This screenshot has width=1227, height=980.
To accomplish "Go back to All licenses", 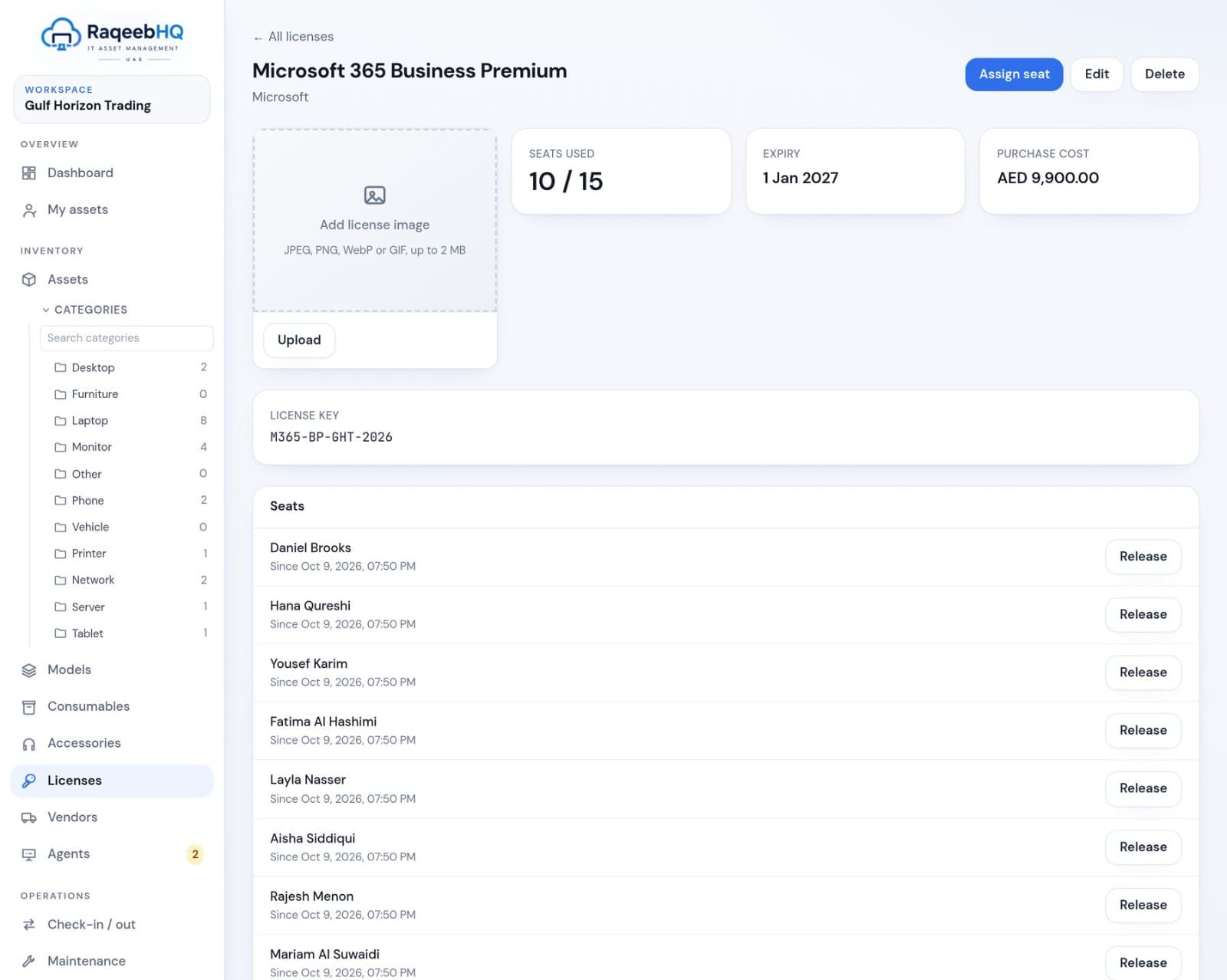I will coord(294,37).
